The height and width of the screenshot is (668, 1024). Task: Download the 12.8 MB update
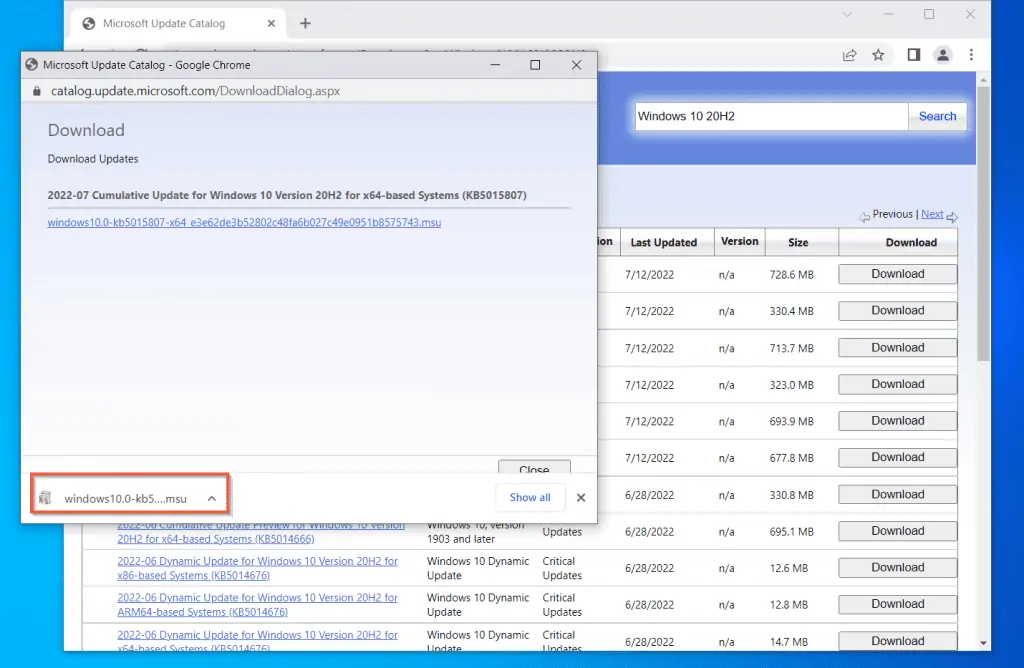897,604
